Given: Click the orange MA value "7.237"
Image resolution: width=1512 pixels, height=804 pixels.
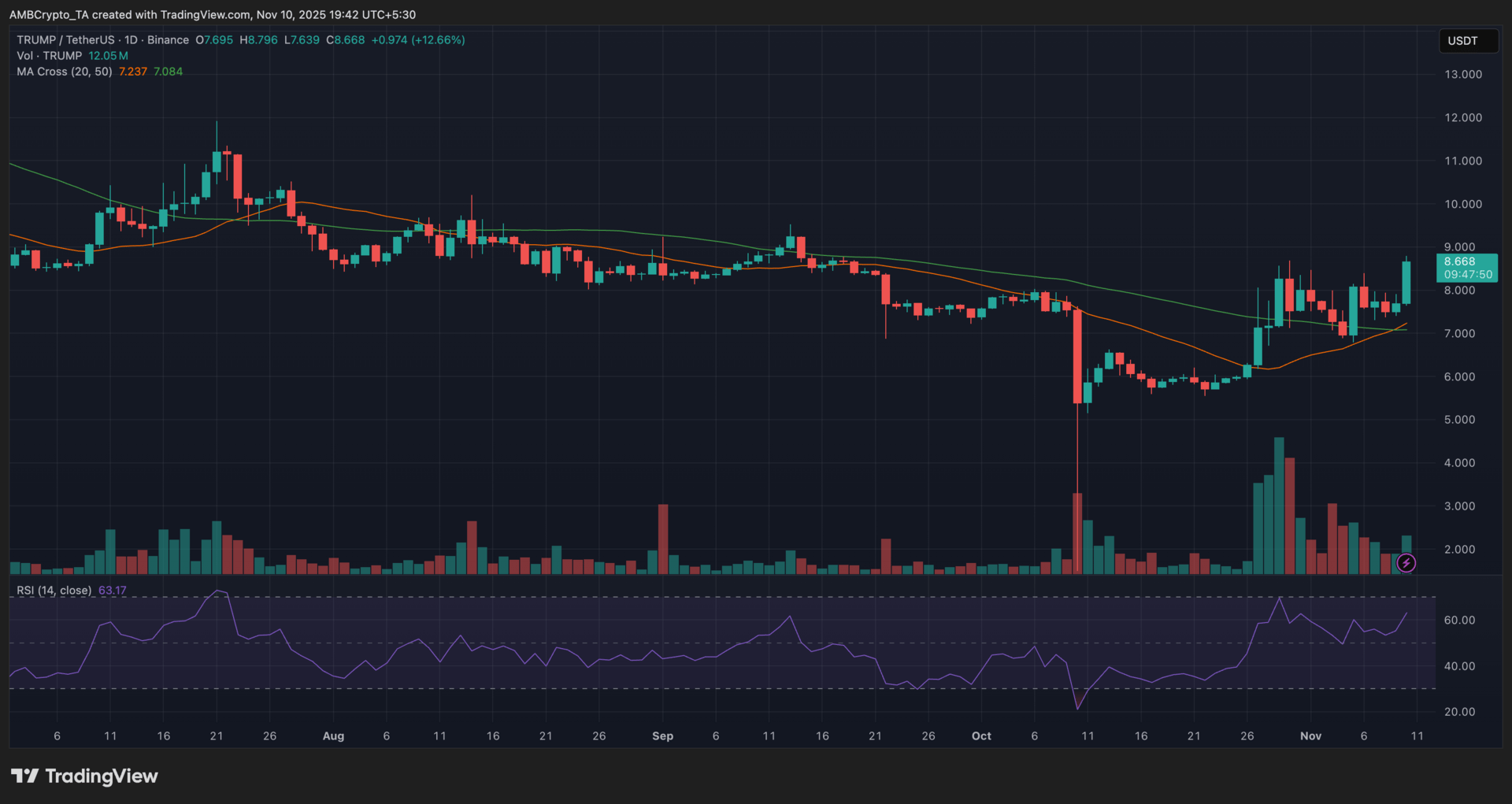Looking at the screenshot, I should 133,72.
